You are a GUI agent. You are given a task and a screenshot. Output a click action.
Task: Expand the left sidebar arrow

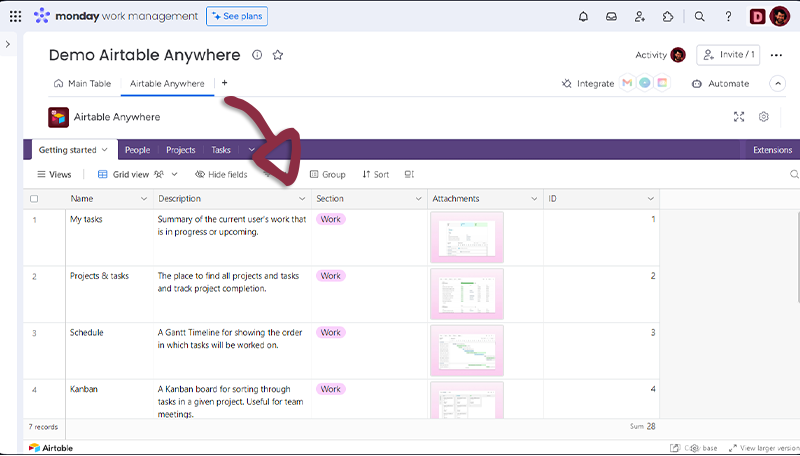8,44
